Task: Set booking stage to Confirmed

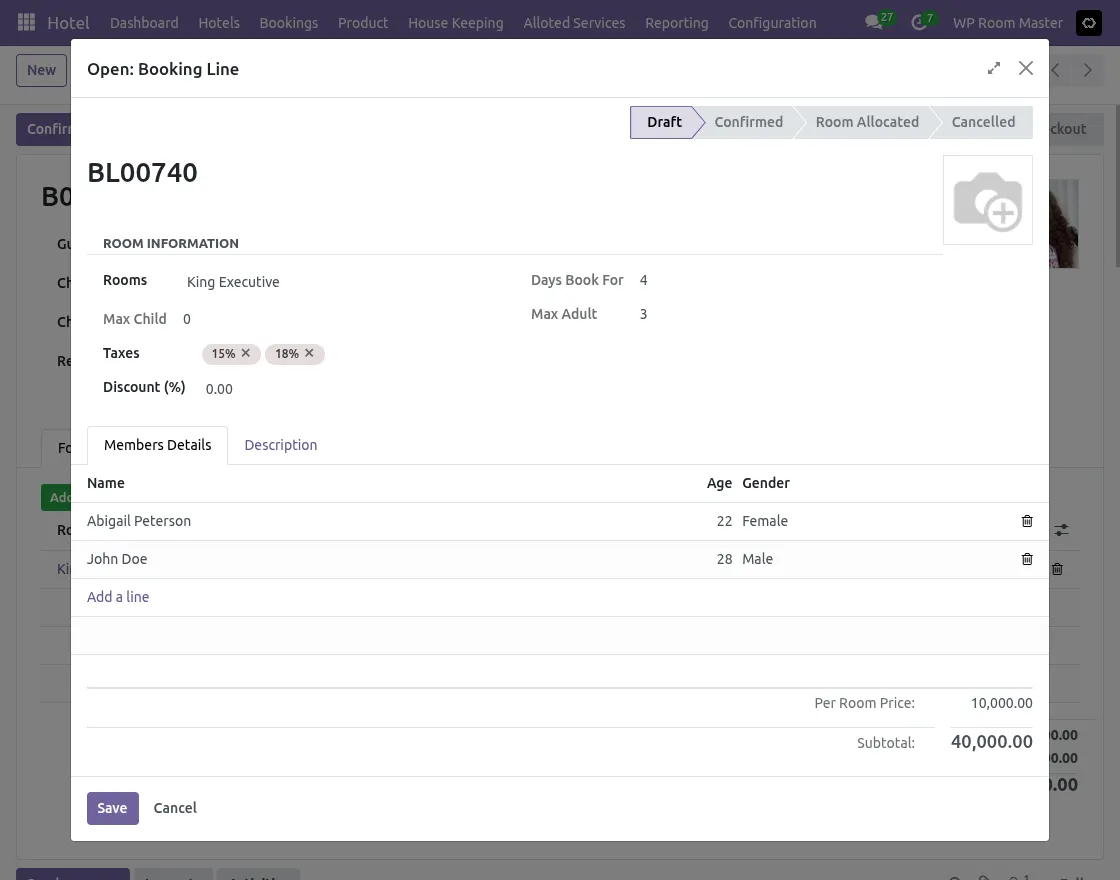Action: pos(748,121)
